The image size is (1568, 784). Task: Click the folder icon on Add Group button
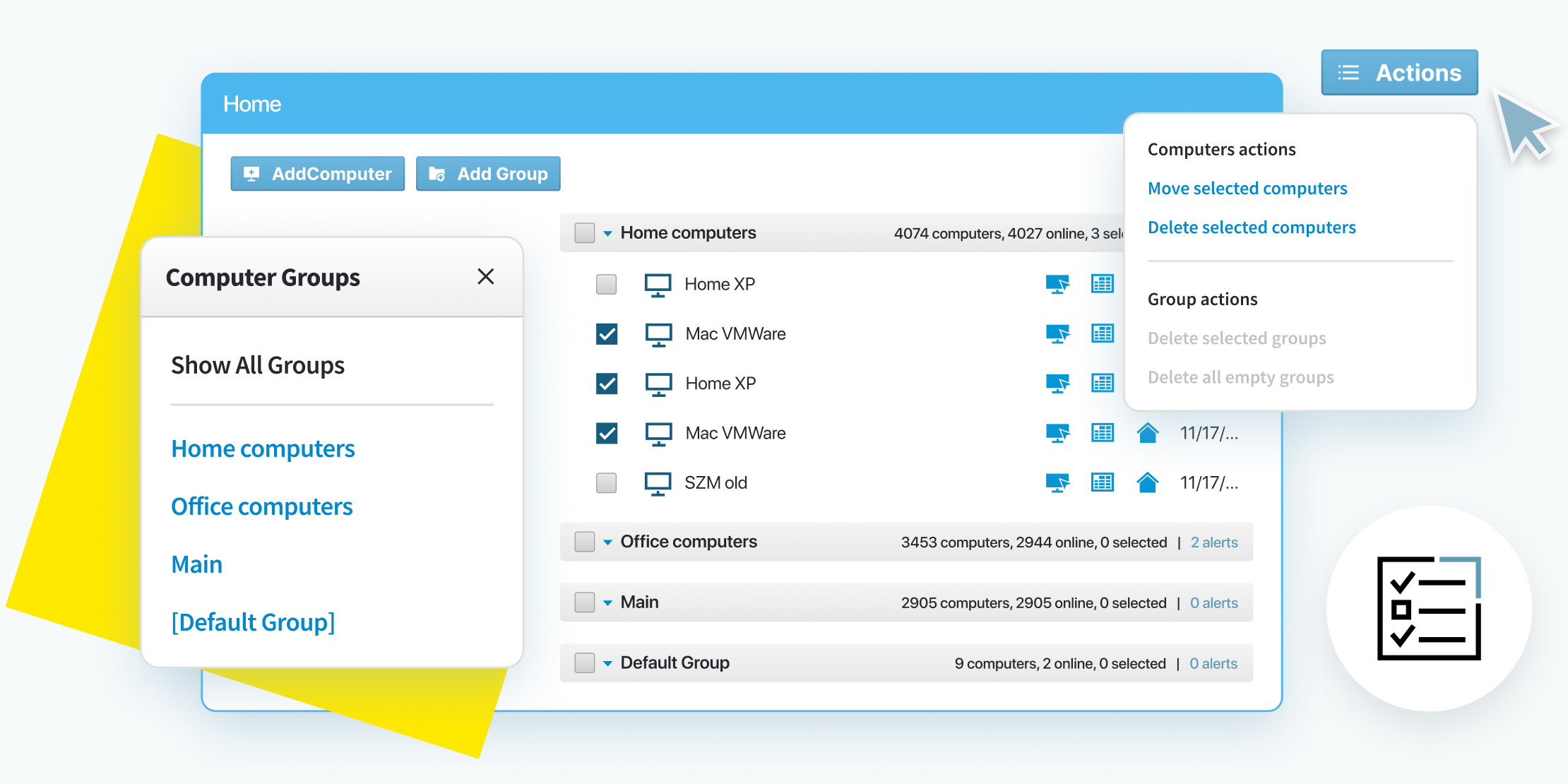coord(436,173)
